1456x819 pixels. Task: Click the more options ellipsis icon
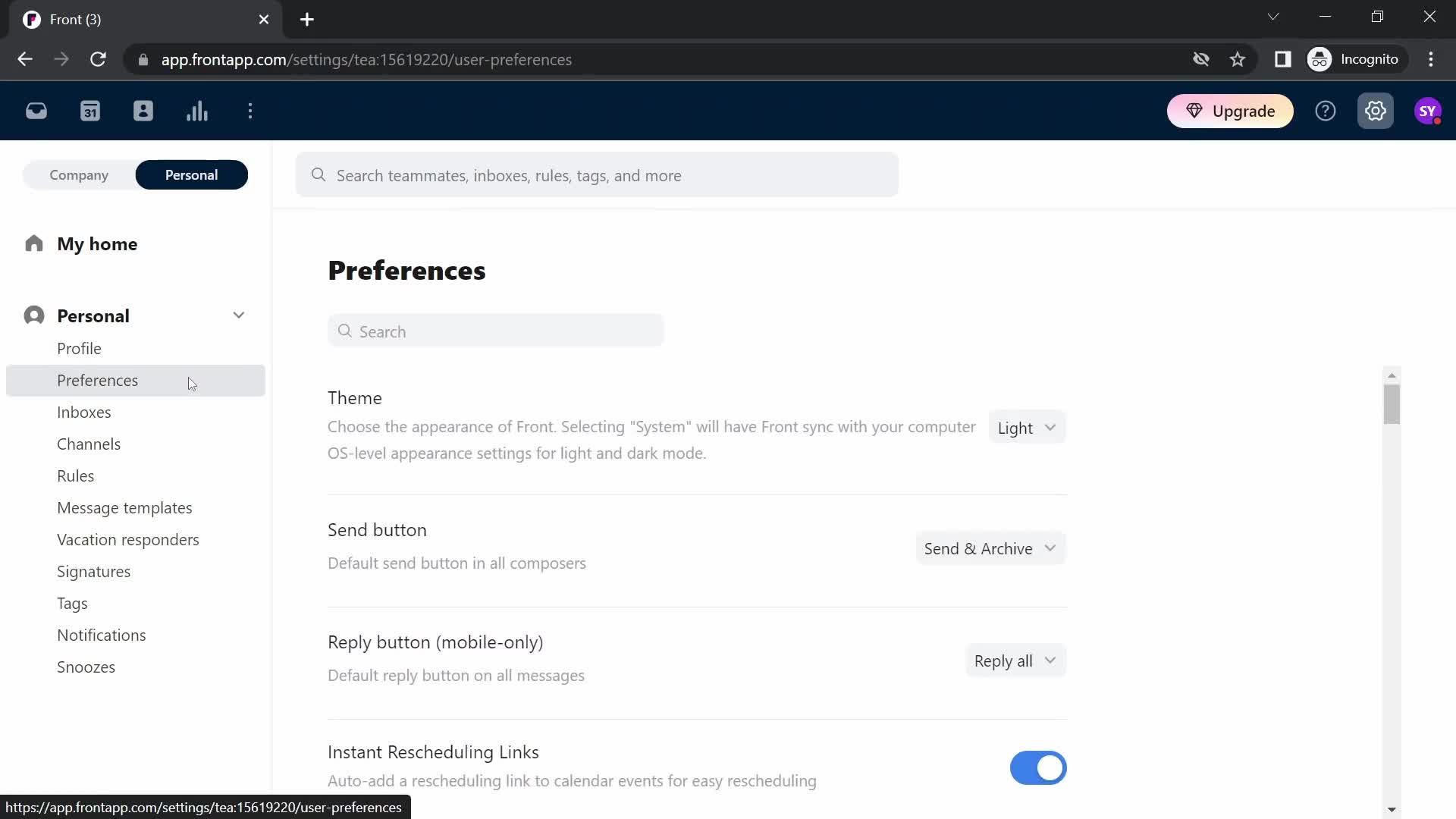(x=250, y=111)
